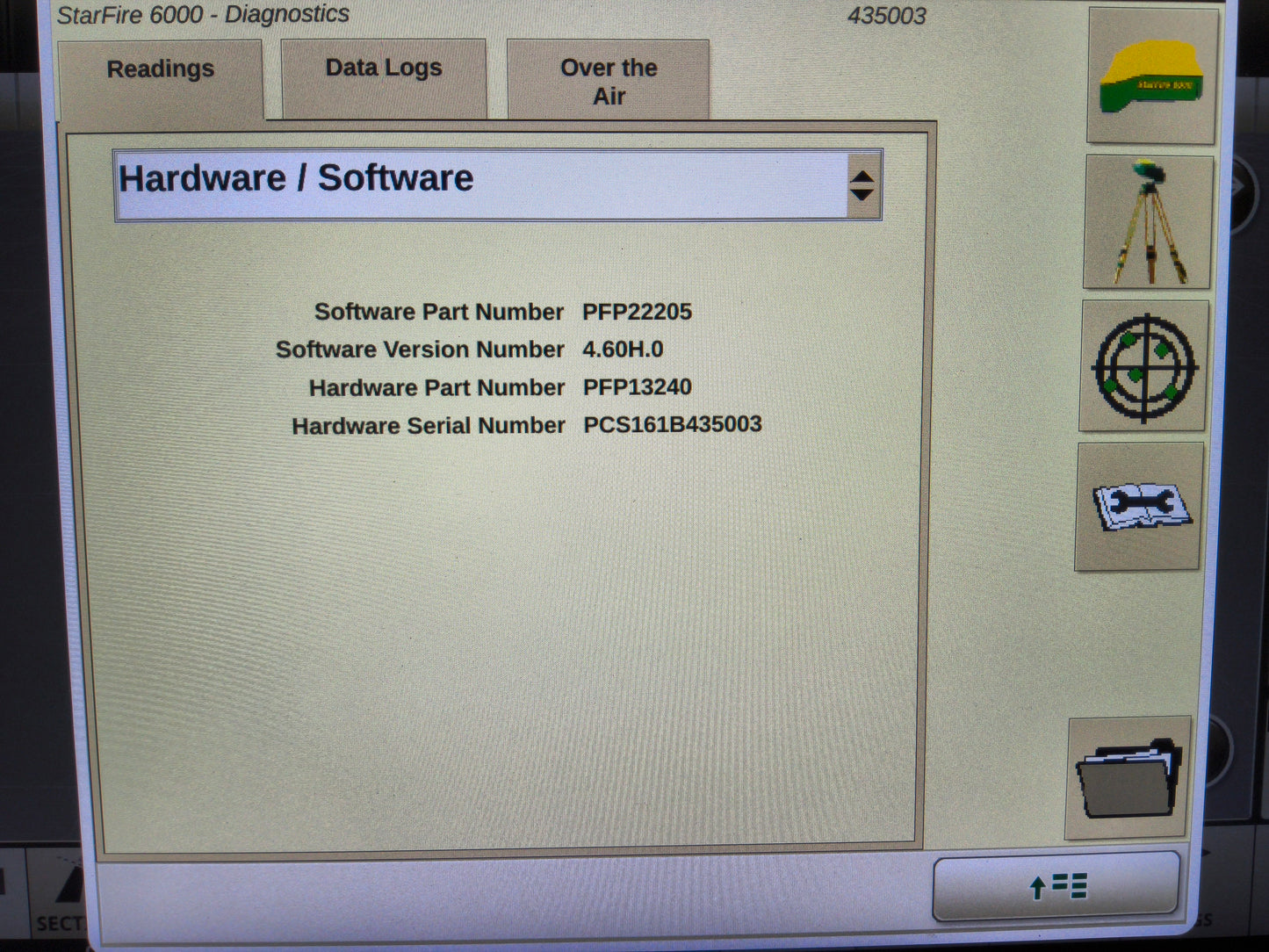Switch to the Readings tab

[161, 79]
